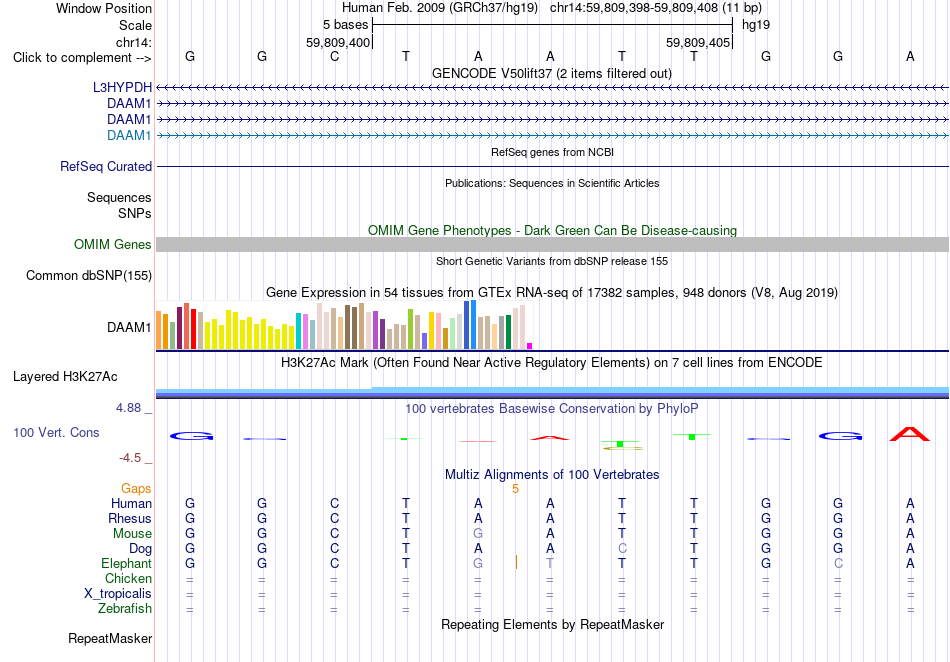Click 'Basewise Conservation by PhyloP' title
The width and height of the screenshot is (950, 662).
pyautogui.click(x=552, y=408)
